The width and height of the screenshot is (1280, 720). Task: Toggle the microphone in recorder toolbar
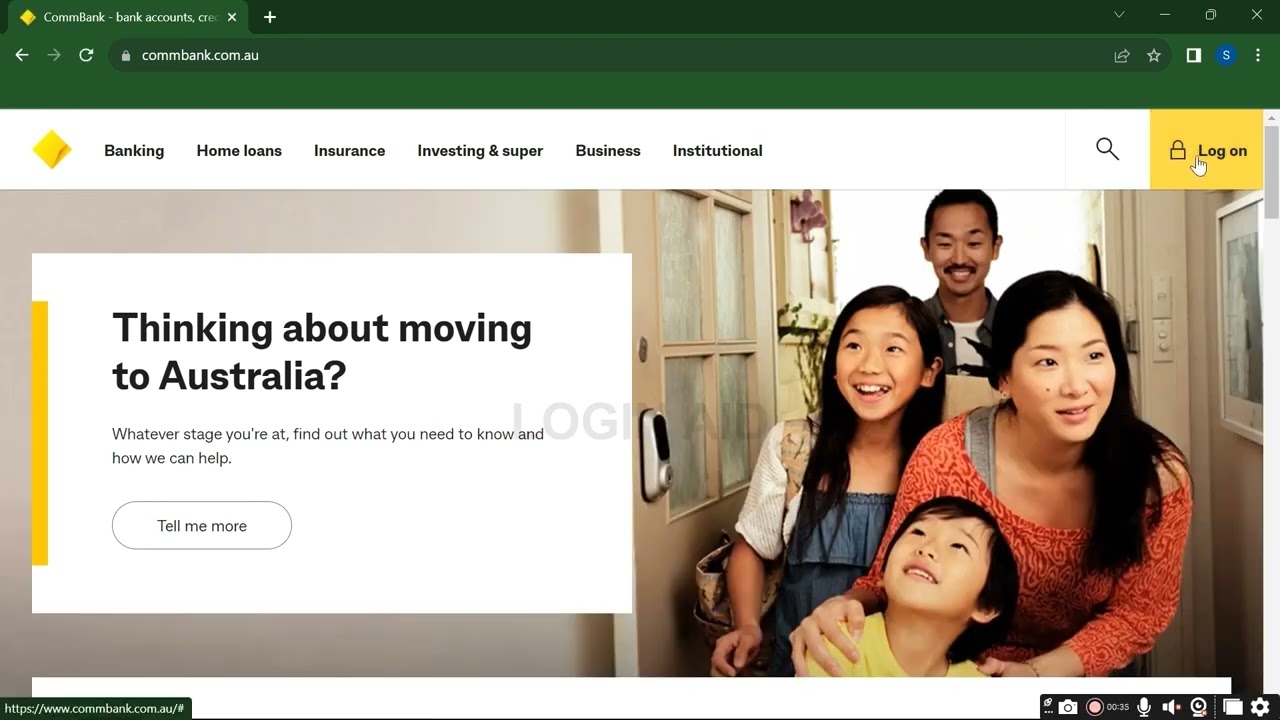pos(1144,707)
